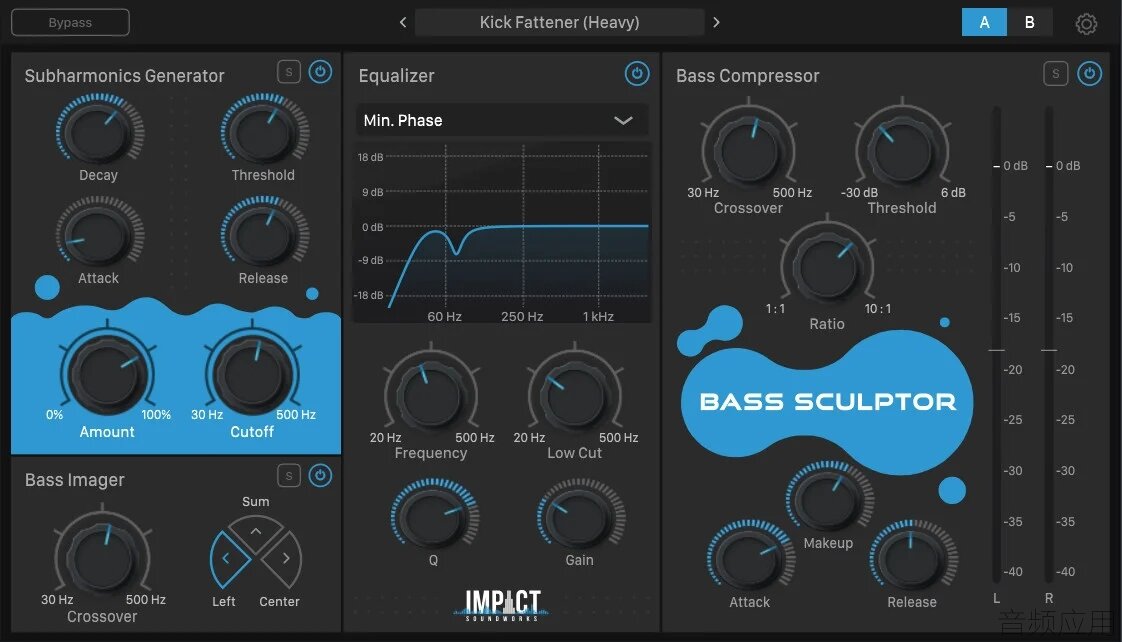This screenshot has width=1122, height=642.
Task: Select the Sum imager mode
Action: 255,533
